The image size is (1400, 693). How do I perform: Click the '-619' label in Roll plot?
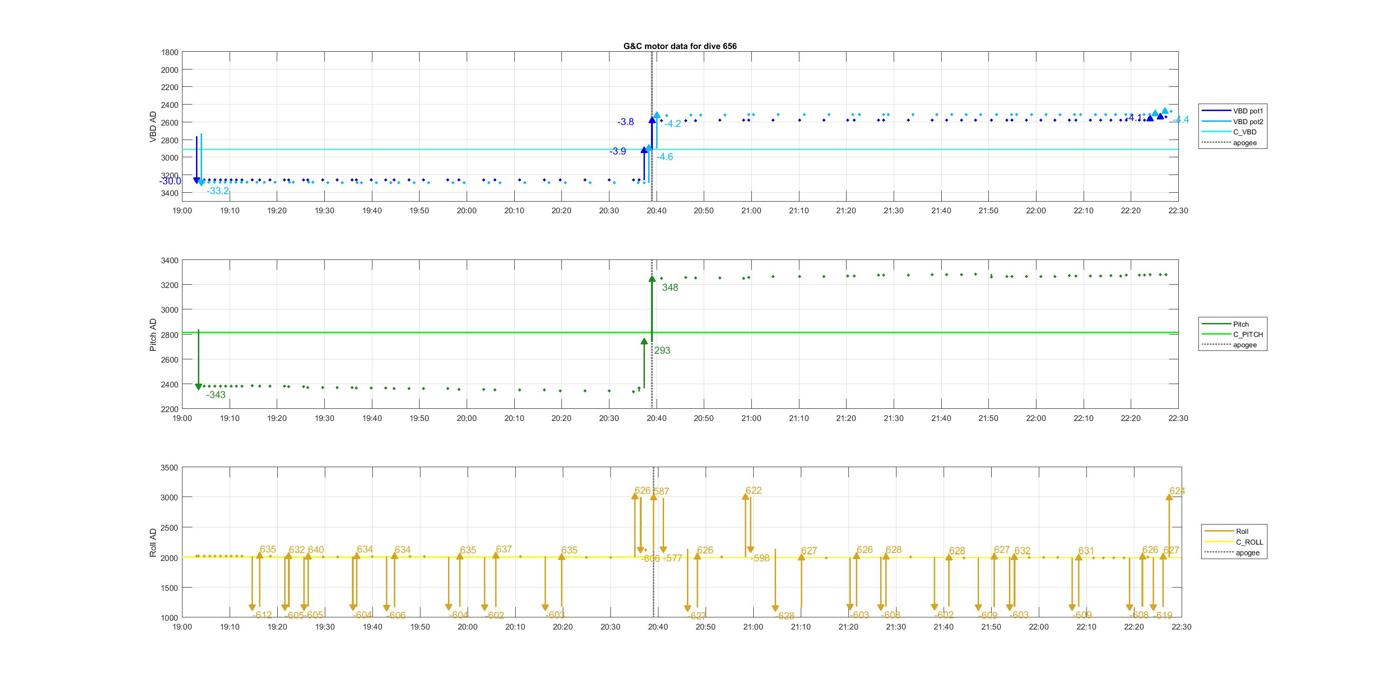click(1162, 616)
